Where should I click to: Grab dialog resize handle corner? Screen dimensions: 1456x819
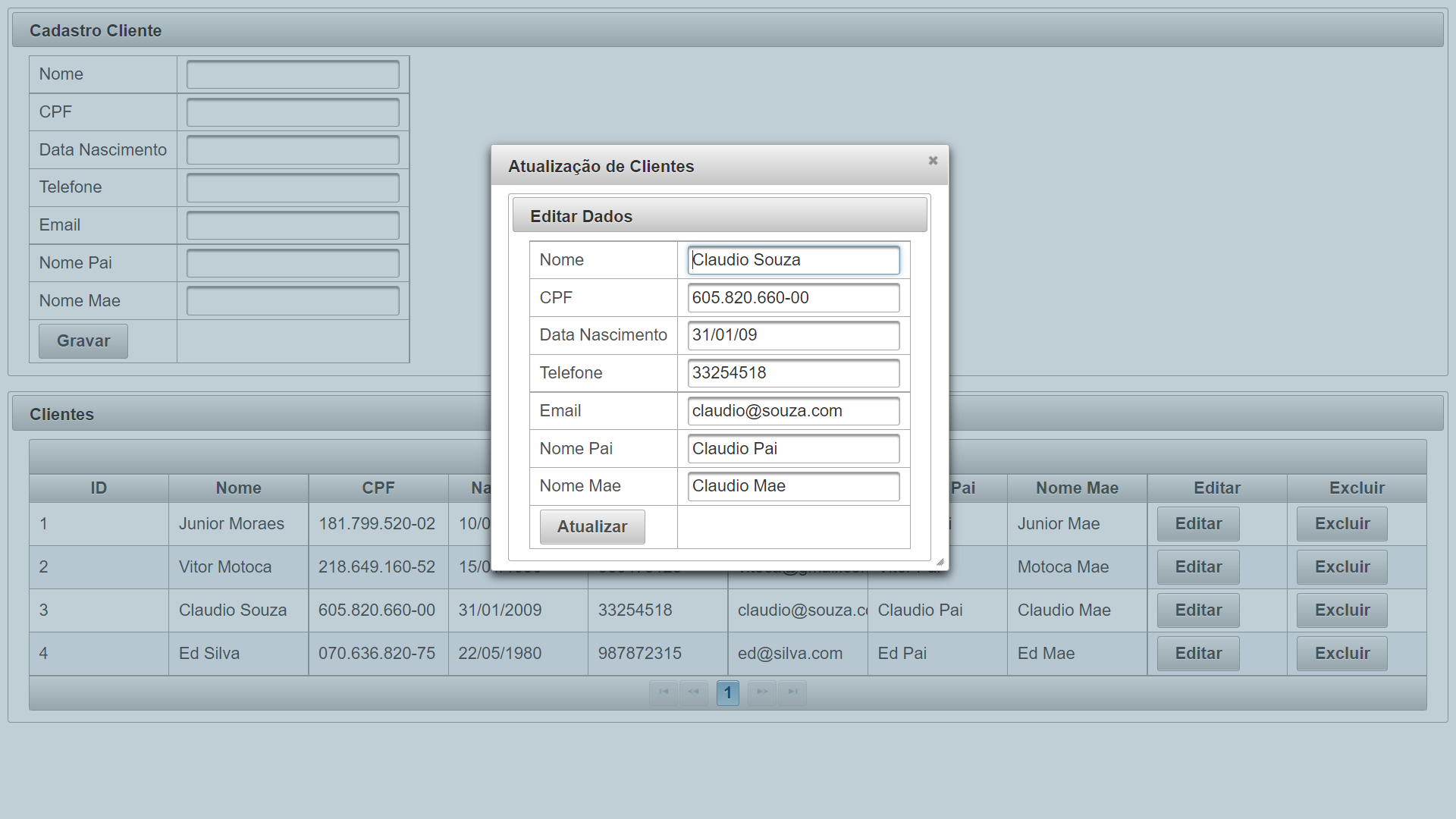tap(940, 562)
